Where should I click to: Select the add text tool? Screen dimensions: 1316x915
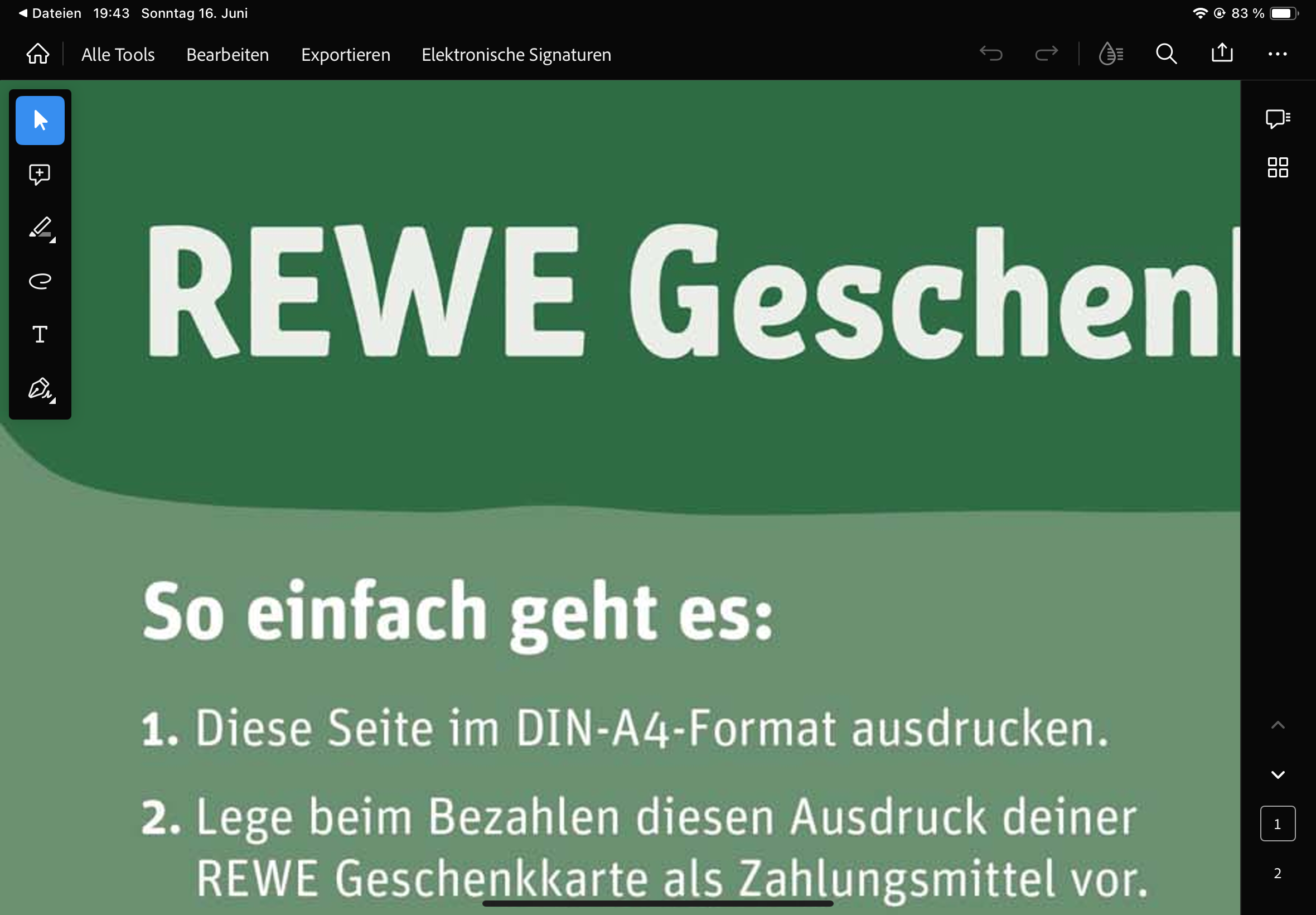40,334
